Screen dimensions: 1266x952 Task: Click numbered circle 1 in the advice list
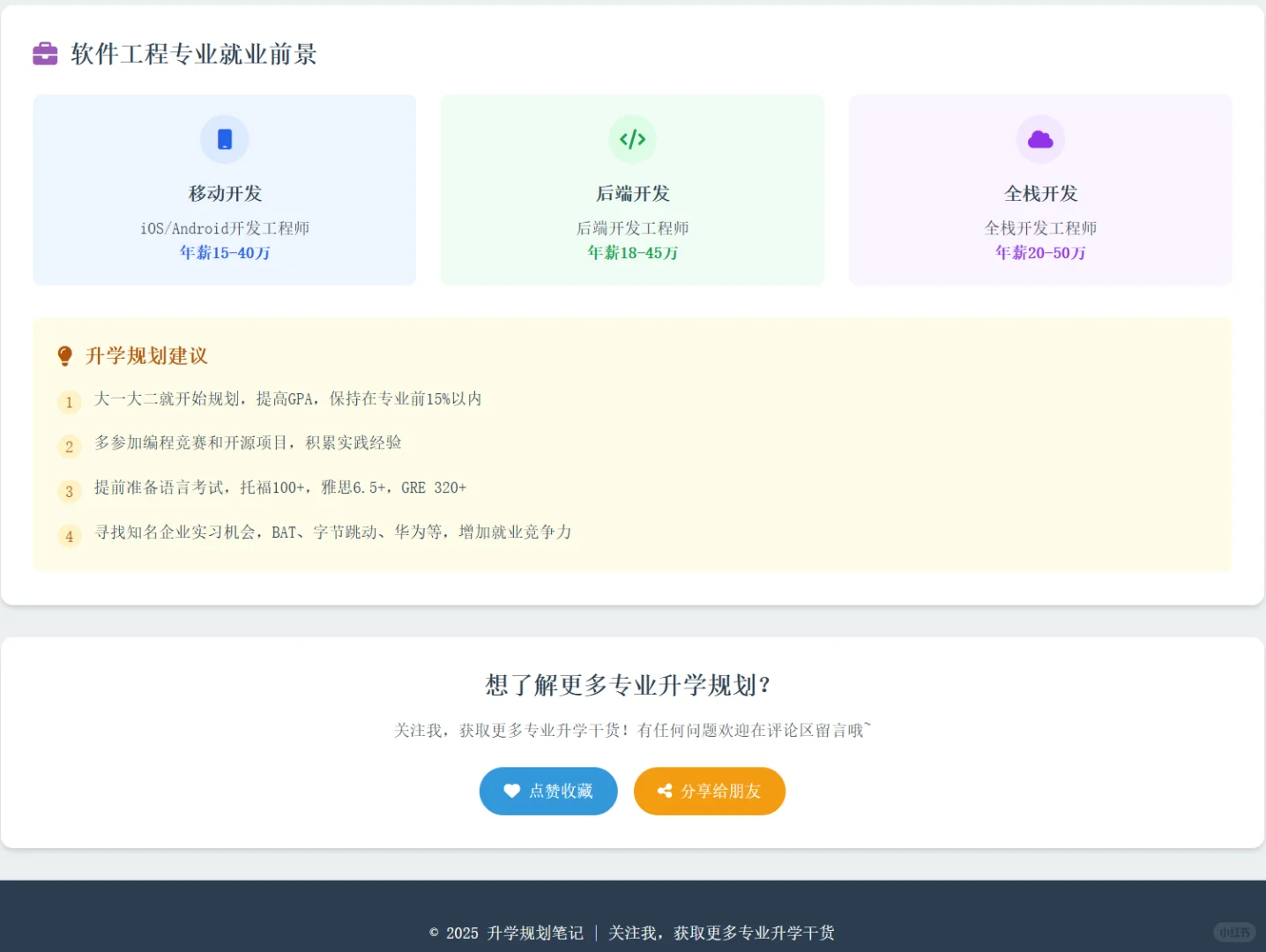coord(69,402)
